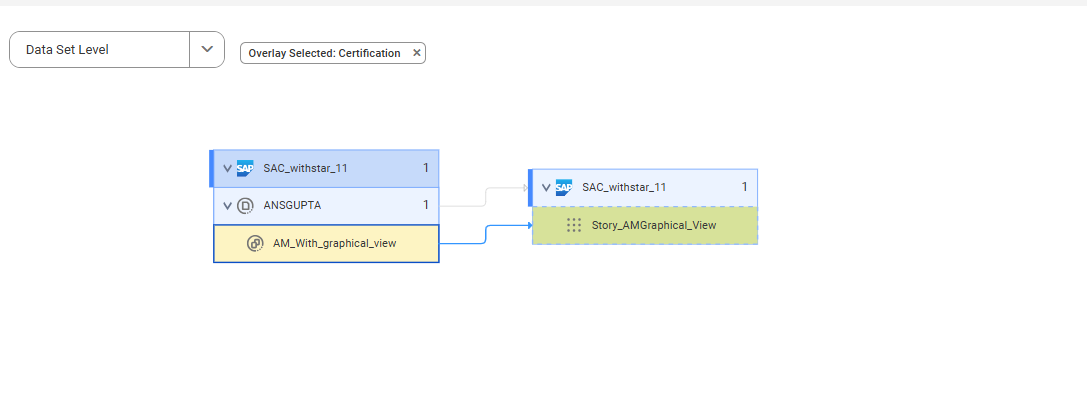Viewport: 1087px width, 394px height.
Task: Open the Data Set Level dropdown arrow
Action: point(207,49)
